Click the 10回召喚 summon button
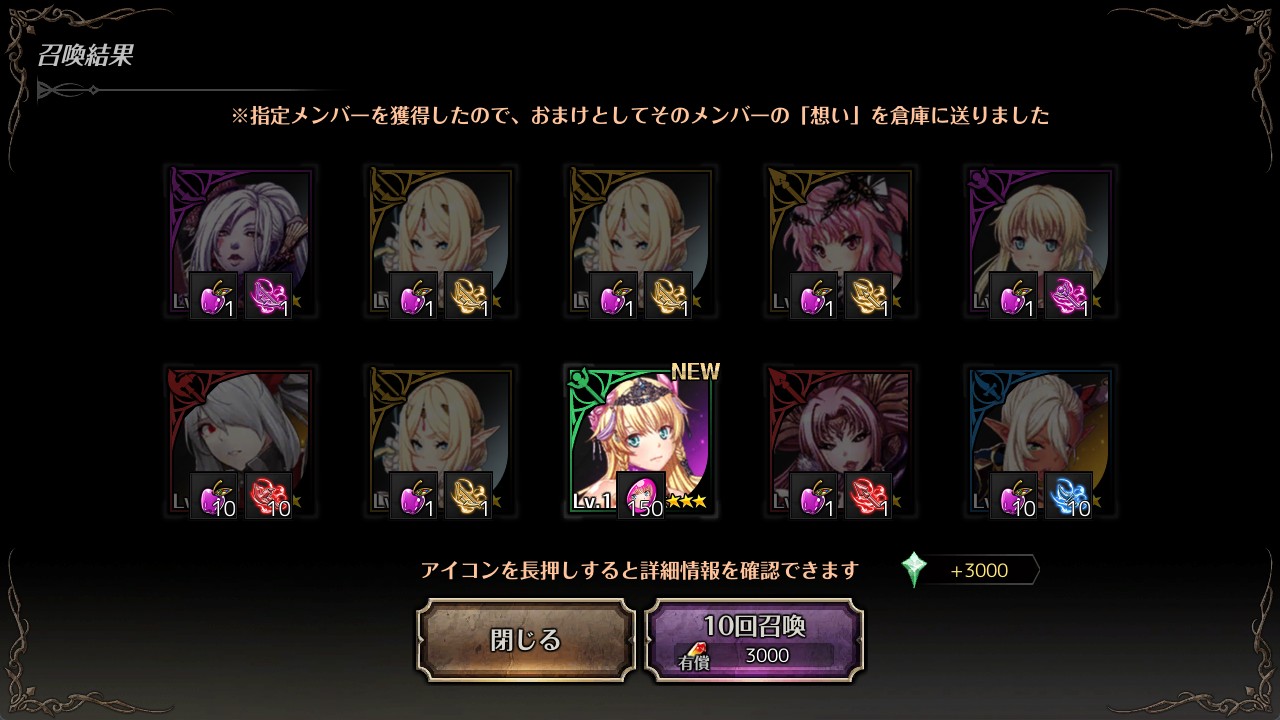1280x720 pixels. coord(754,640)
